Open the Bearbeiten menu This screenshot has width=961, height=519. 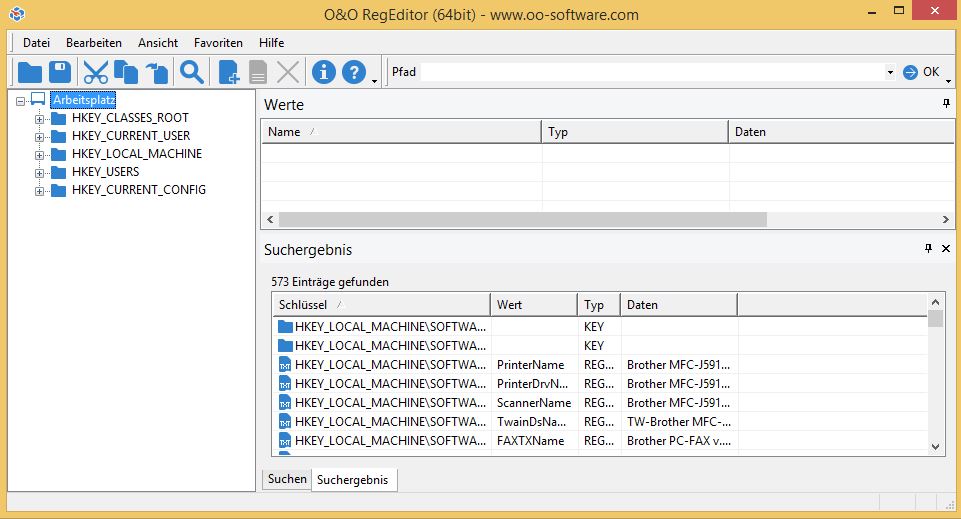click(x=94, y=43)
